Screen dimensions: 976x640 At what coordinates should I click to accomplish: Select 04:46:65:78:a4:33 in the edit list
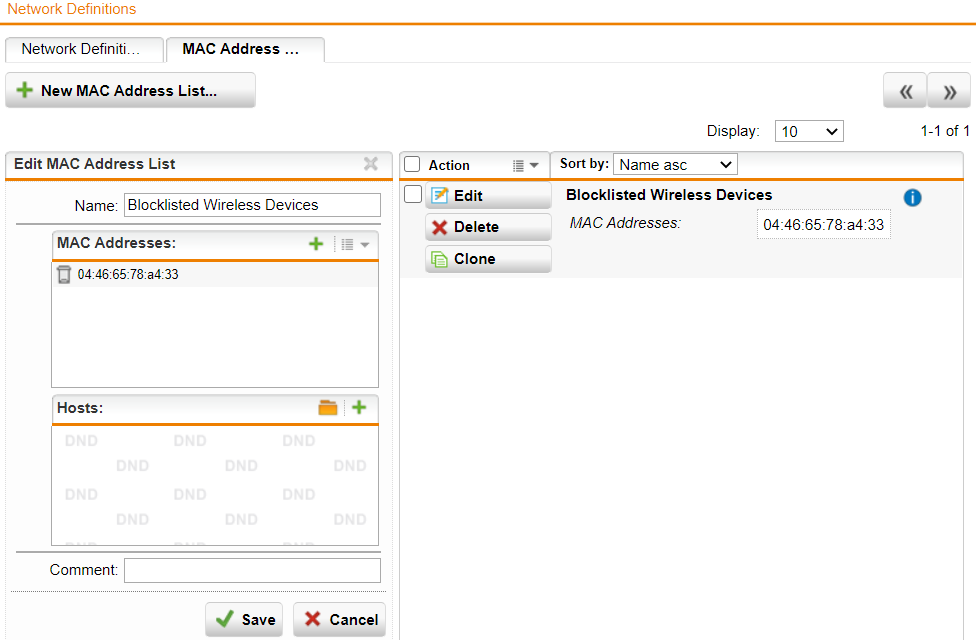point(128,275)
